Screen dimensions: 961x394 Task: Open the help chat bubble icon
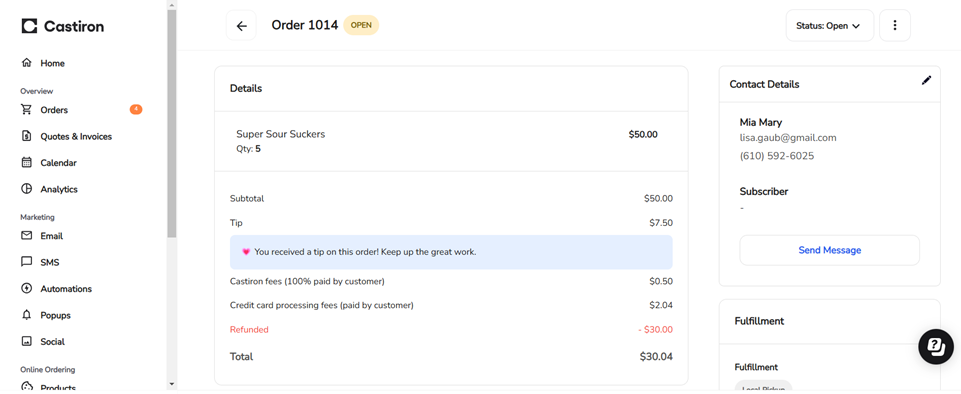coord(935,347)
